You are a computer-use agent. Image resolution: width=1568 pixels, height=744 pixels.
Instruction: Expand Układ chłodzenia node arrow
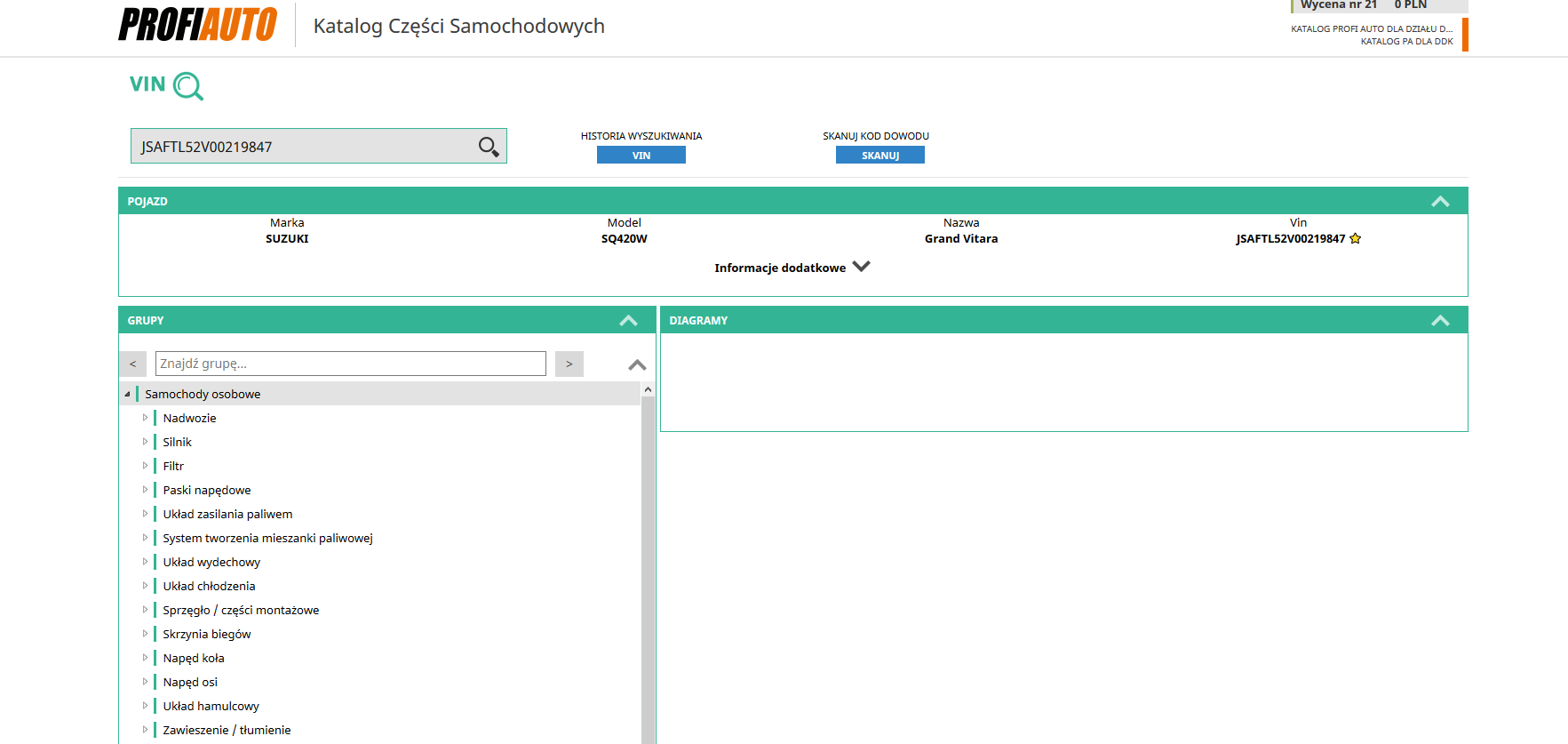145,586
